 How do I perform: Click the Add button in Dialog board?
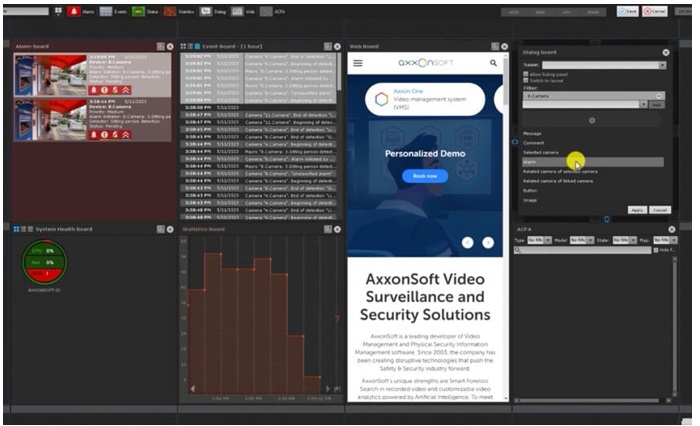tap(656, 104)
